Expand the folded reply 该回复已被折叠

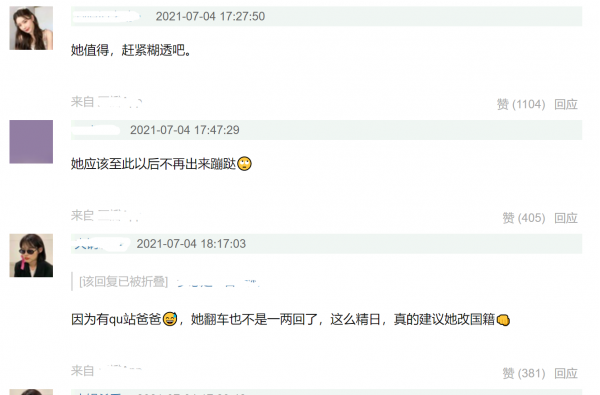pyautogui.click(x=124, y=282)
